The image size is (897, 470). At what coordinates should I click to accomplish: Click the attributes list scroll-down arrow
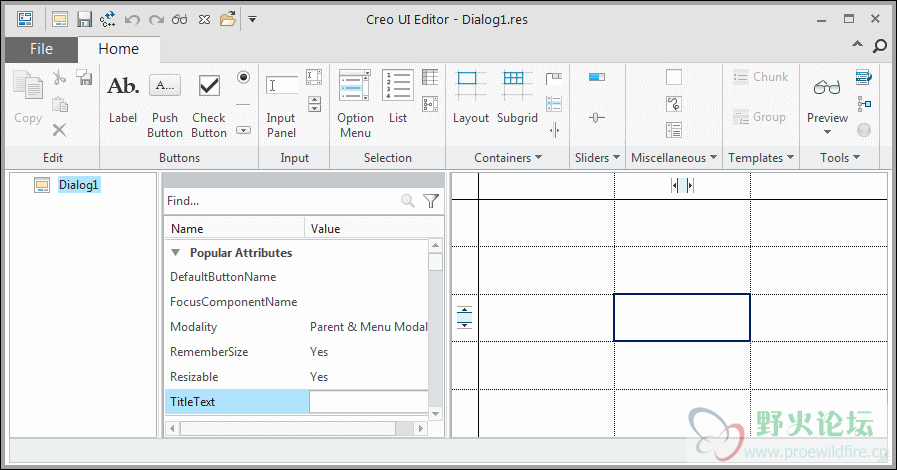pyautogui.click(x=435, y=413)
